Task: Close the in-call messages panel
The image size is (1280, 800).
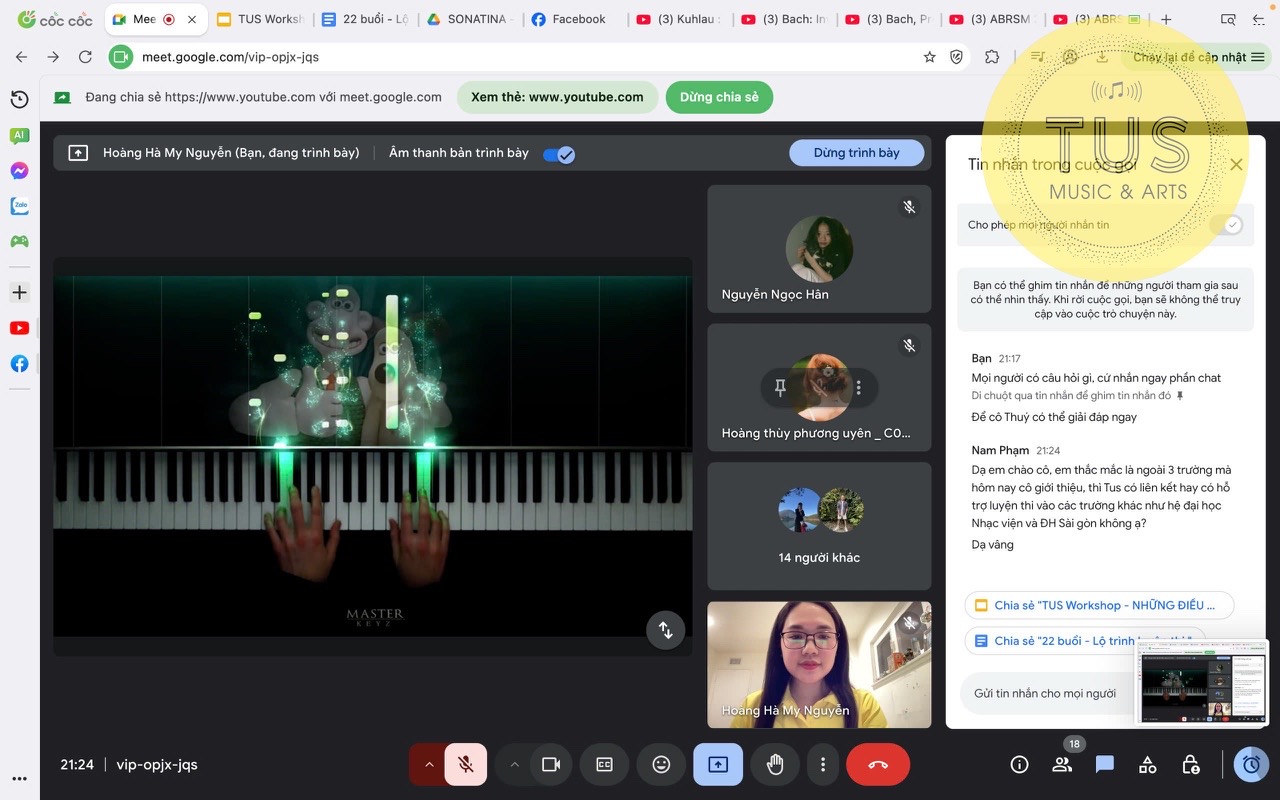Action: coord(1236,164)
